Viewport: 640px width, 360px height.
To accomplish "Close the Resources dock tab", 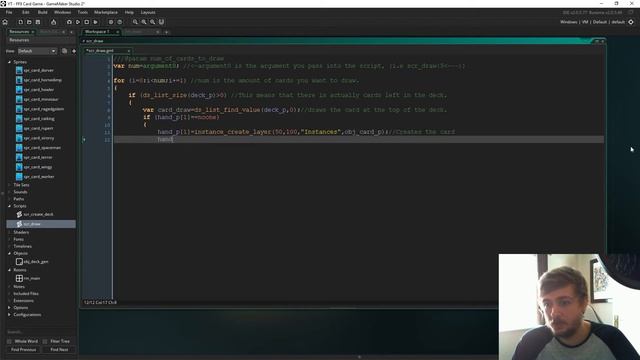I will point(33,32).
